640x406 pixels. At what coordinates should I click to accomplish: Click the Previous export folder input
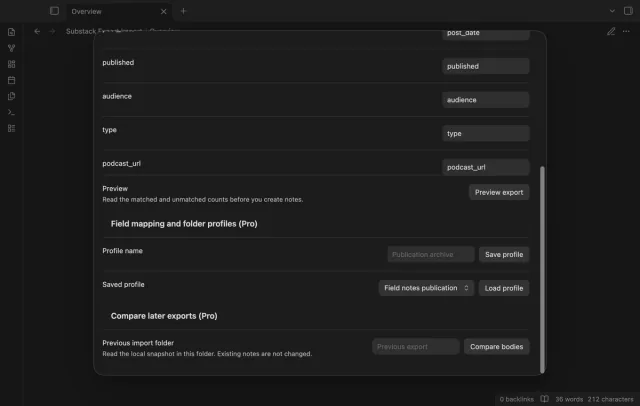[416, 346]
